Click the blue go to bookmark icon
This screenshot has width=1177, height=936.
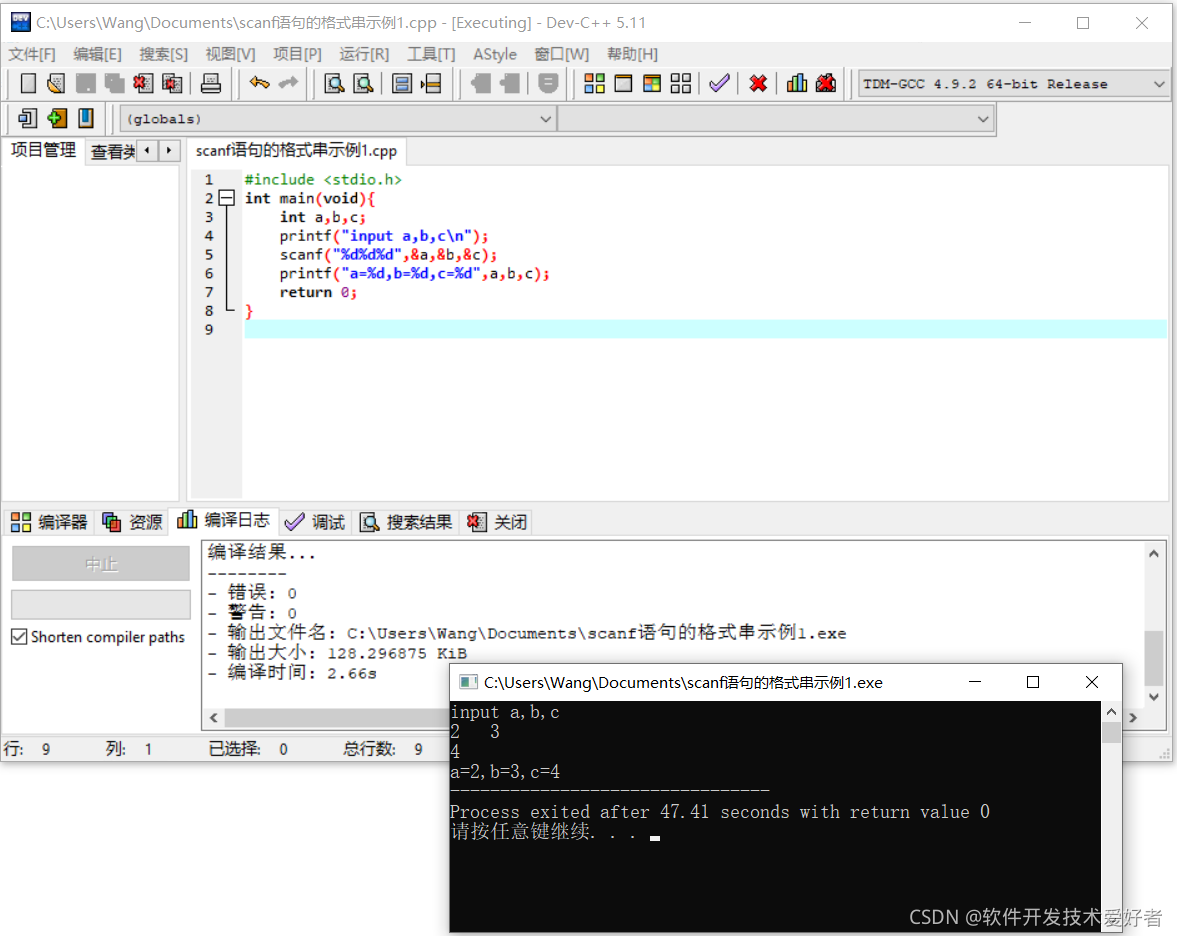[86, 118]
